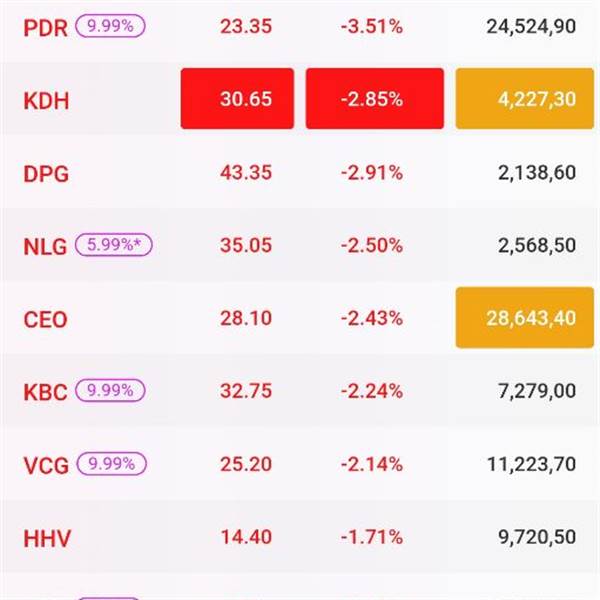Click KDH red price 30.65 cell
The height and width of the screenshot is (600, 600).
point(237,99)
